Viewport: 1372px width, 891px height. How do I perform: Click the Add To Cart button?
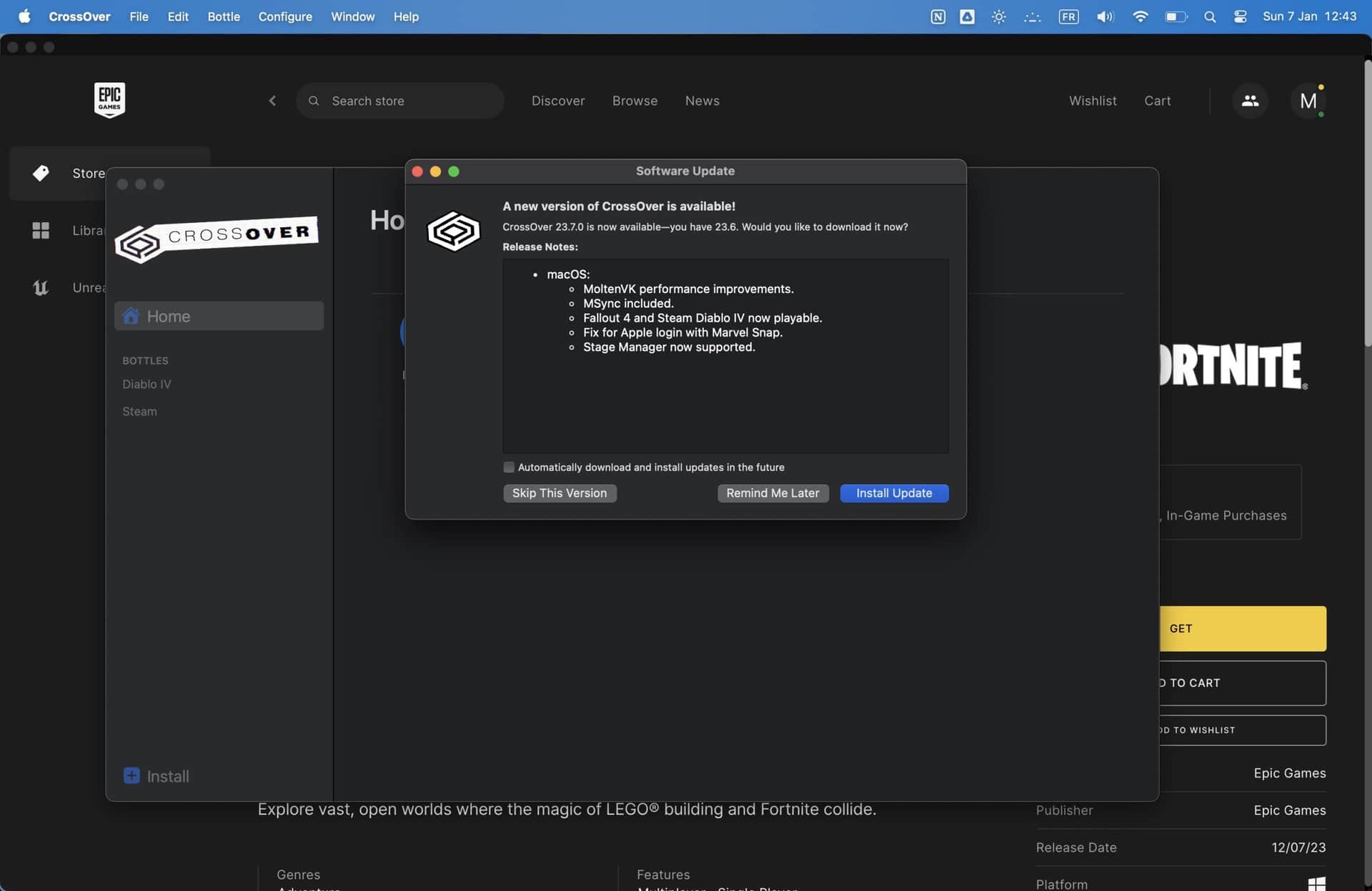pyautogui.click(x=1243, y=683)
